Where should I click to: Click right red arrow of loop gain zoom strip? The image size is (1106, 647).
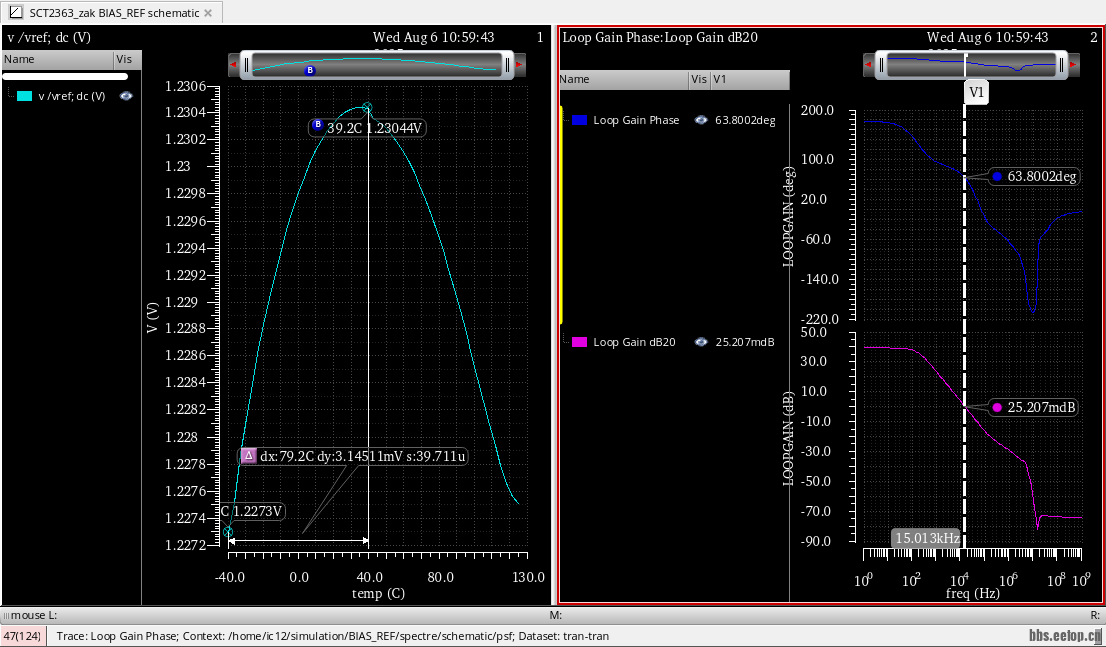pyautogui.click(x=1074, y=65)
